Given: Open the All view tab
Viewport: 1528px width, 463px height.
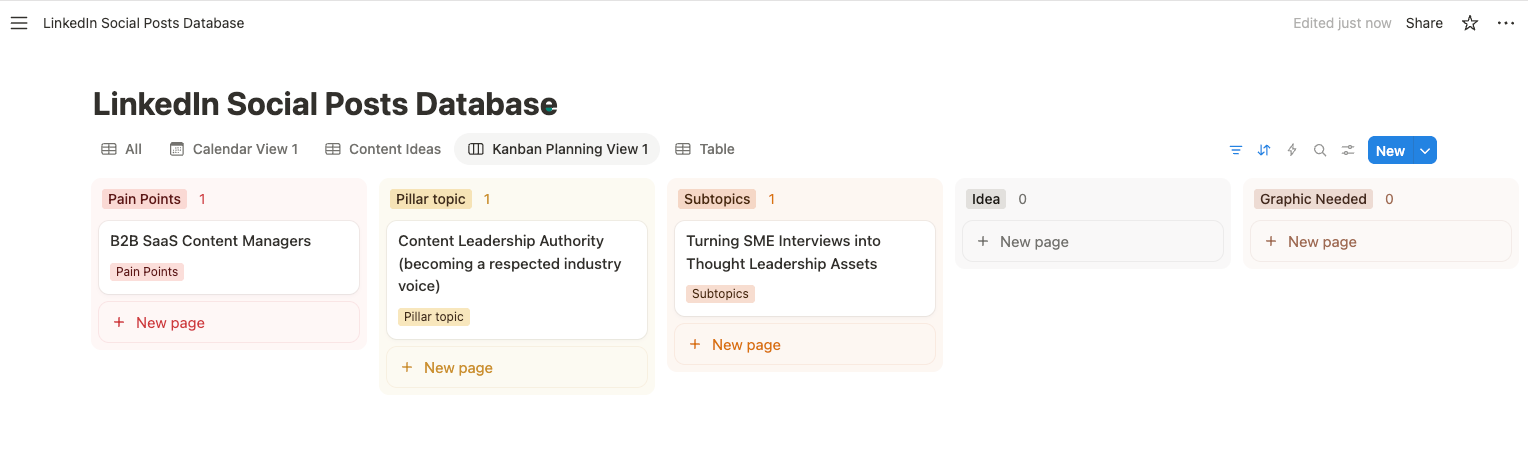Looking at the screenshot, I should pos(122,149).
